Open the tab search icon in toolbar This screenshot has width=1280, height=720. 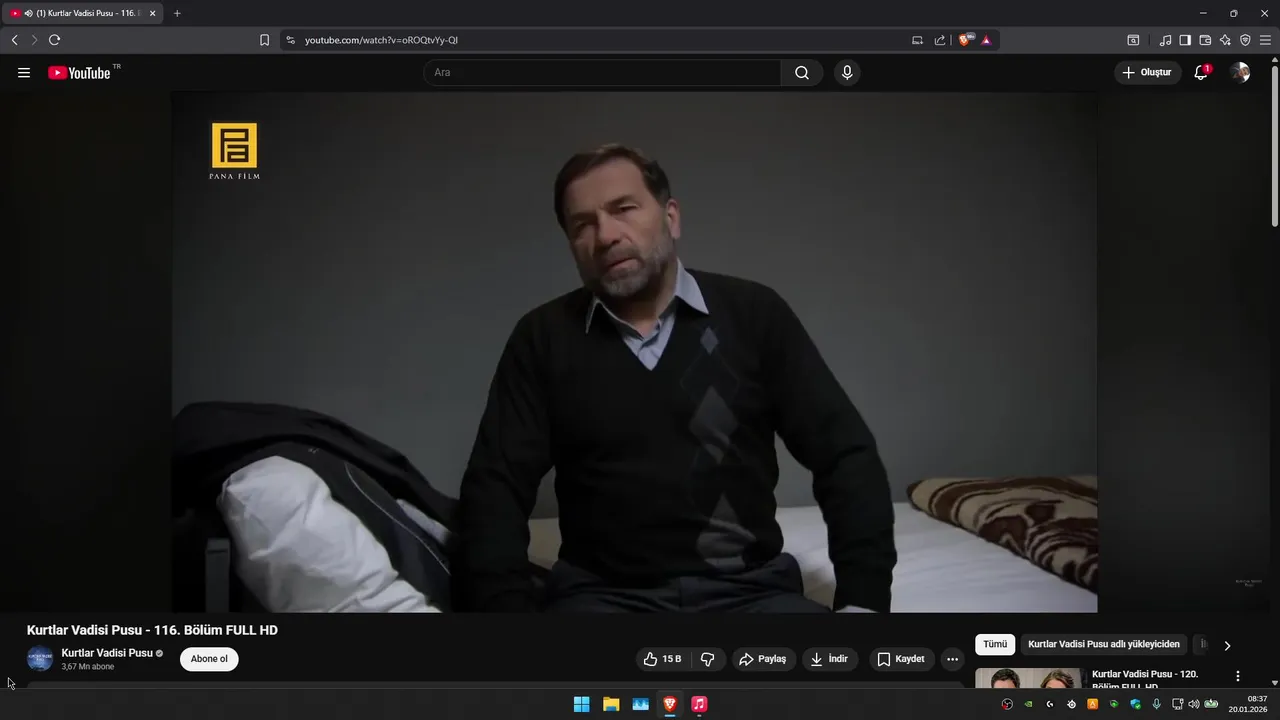tap(1133, 40)
